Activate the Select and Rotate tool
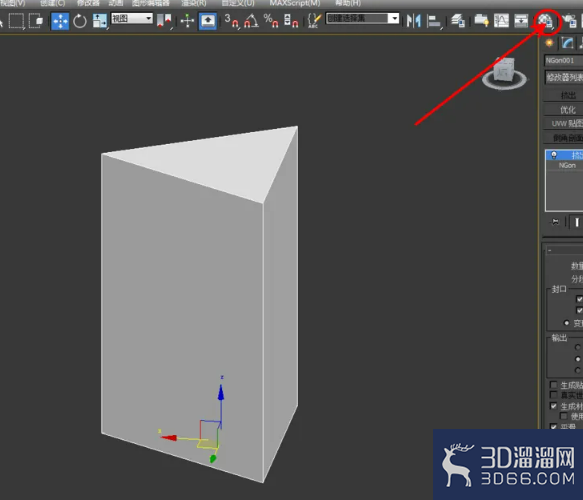 tap(80, 21)
